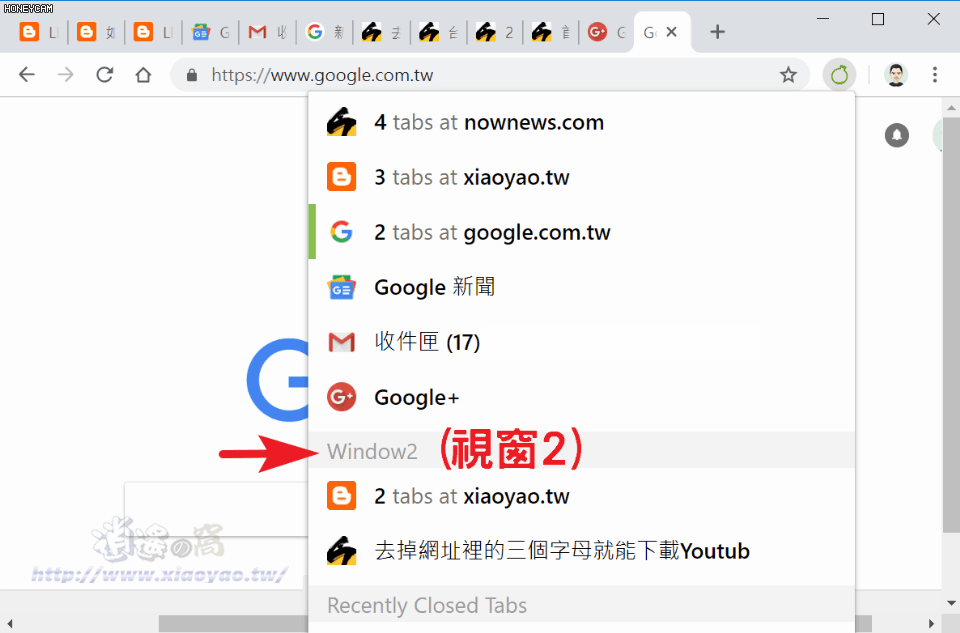Go back to the previous page
The width and height of the screenshot is (960, 633).
27,75
